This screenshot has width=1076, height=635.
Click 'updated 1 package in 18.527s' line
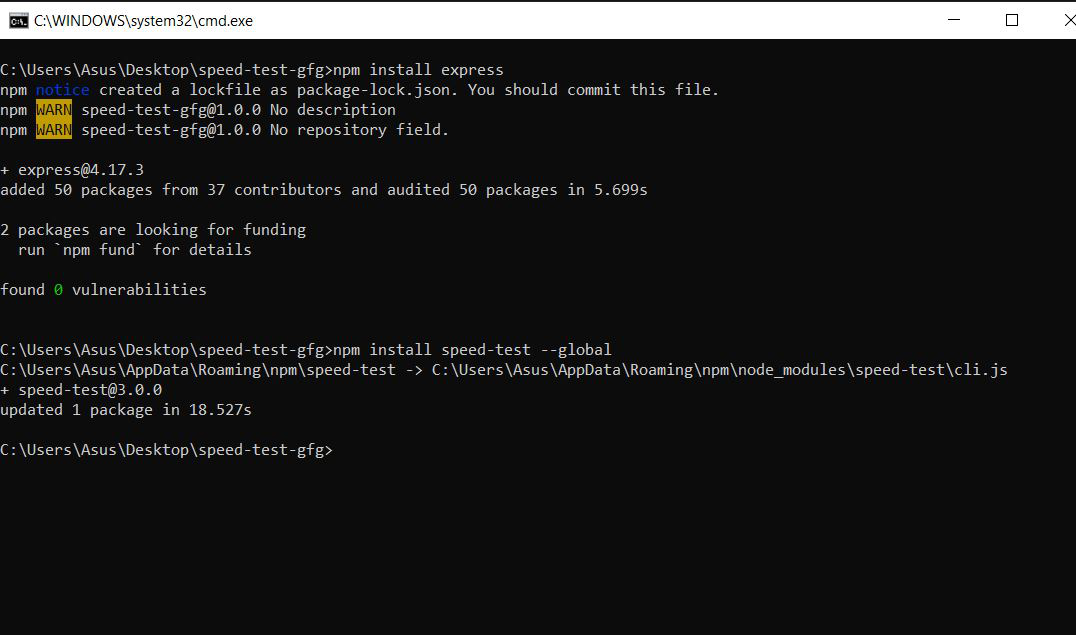click(126, 410)
